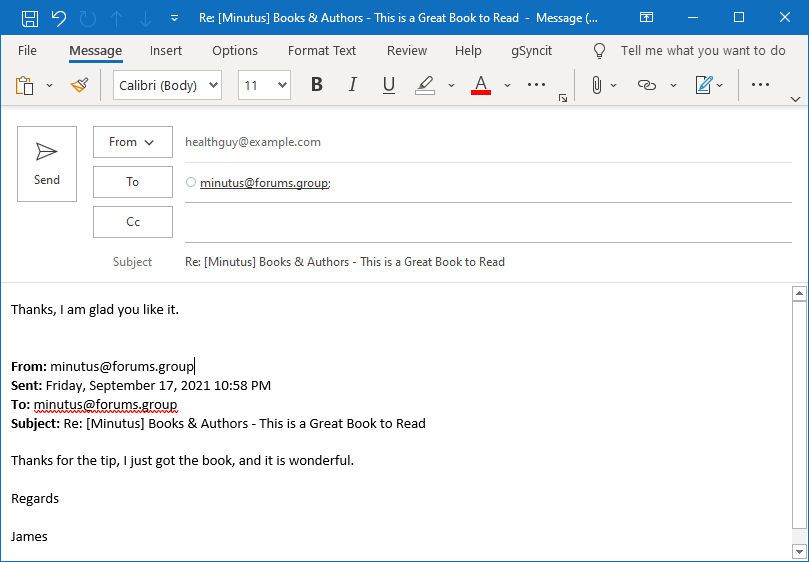Click the insert Link icon
The image size is (809, 562).
[646, 85]
